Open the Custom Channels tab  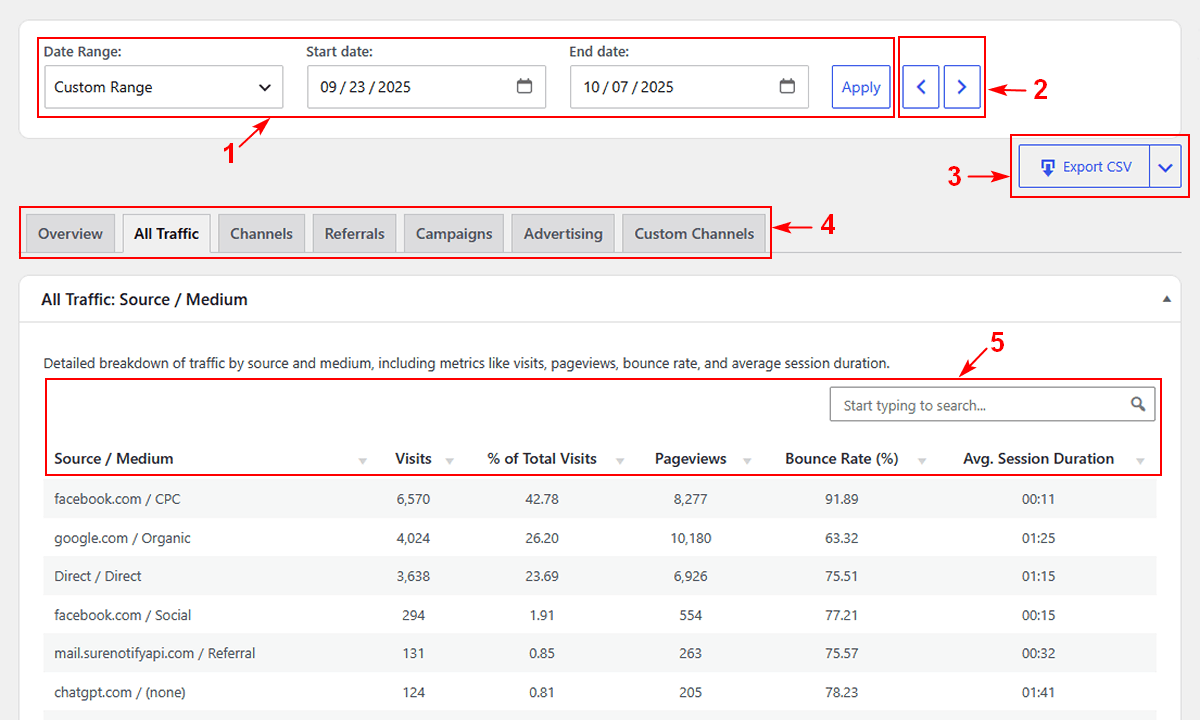694,233
